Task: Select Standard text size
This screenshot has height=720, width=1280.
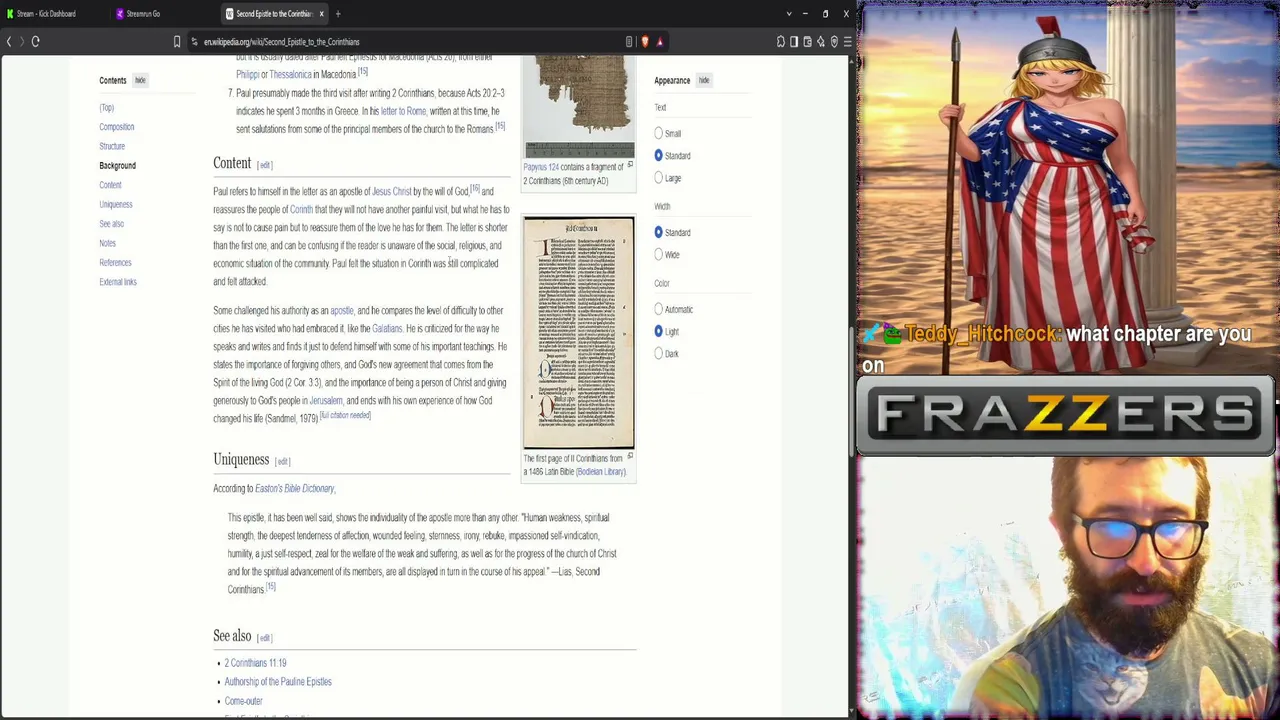Action: click(658, 155)
